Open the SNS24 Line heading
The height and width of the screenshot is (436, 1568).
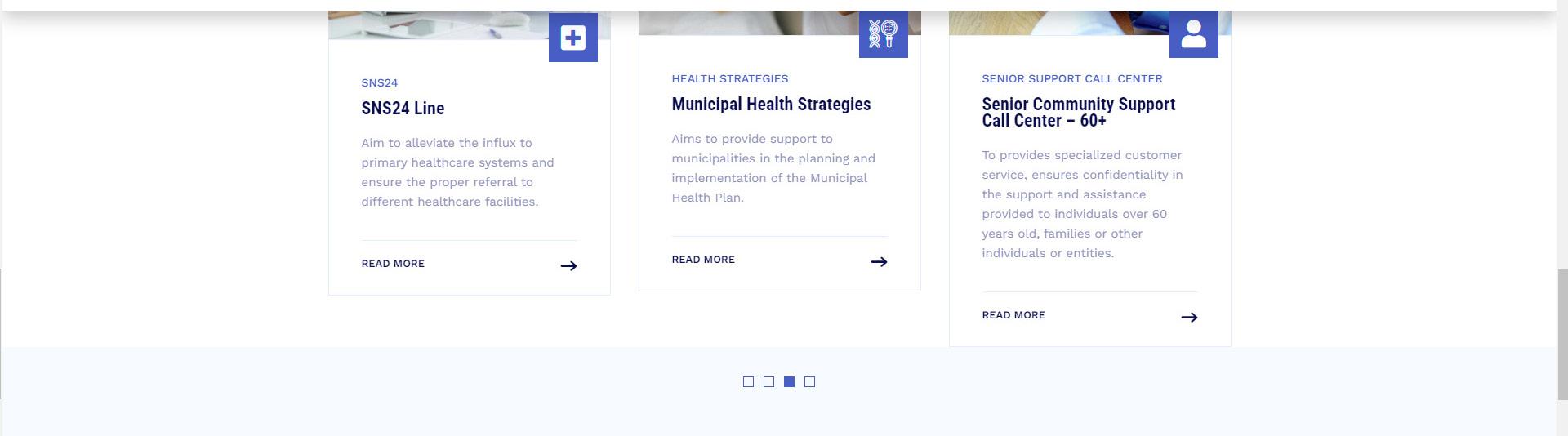(x=403, y=108)
